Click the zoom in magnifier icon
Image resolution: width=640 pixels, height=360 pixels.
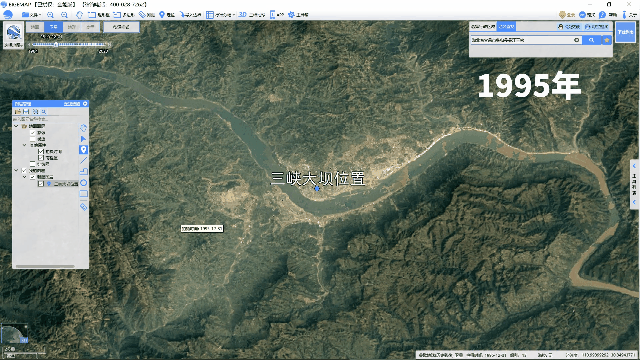coord(50,15)
